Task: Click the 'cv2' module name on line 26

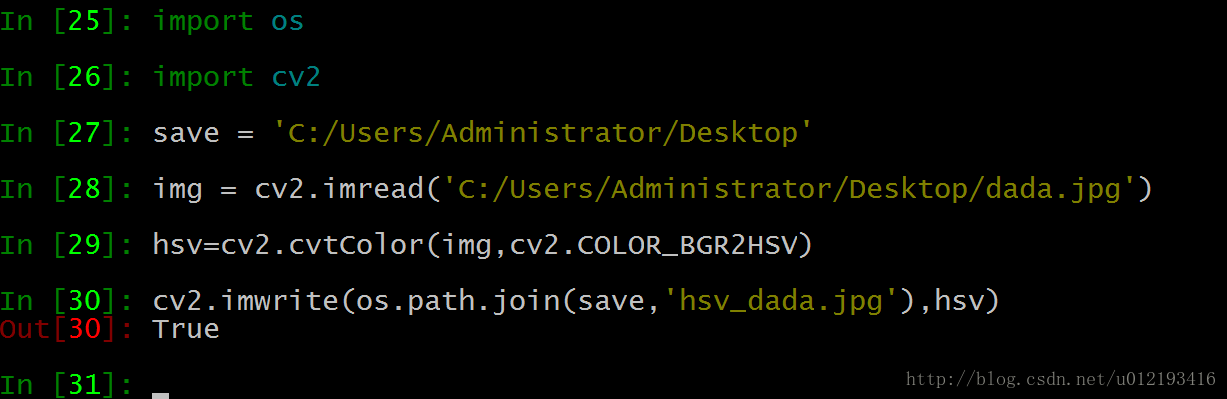Action: 296,77
